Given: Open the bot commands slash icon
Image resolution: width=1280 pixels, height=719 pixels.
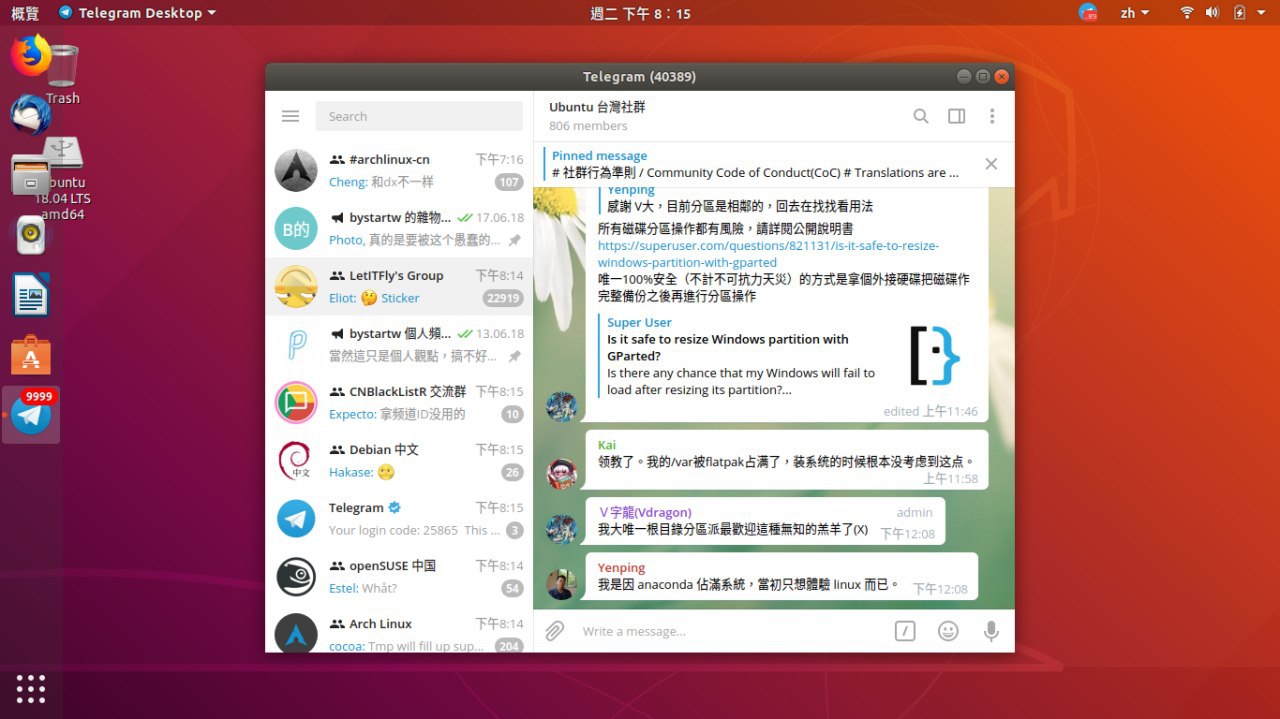Looking at the screenshot, I should click(x=905, y=631).
